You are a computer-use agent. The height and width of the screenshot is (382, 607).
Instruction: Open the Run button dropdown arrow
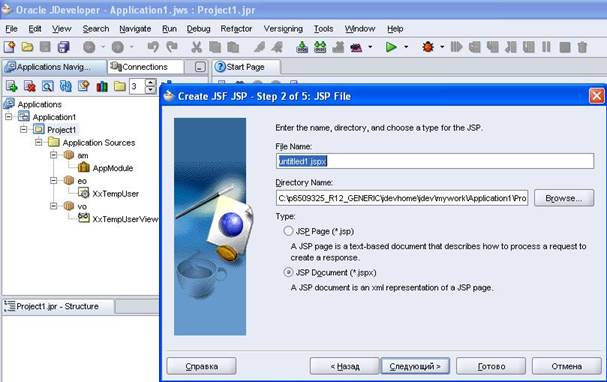click(x=406, y=47)
